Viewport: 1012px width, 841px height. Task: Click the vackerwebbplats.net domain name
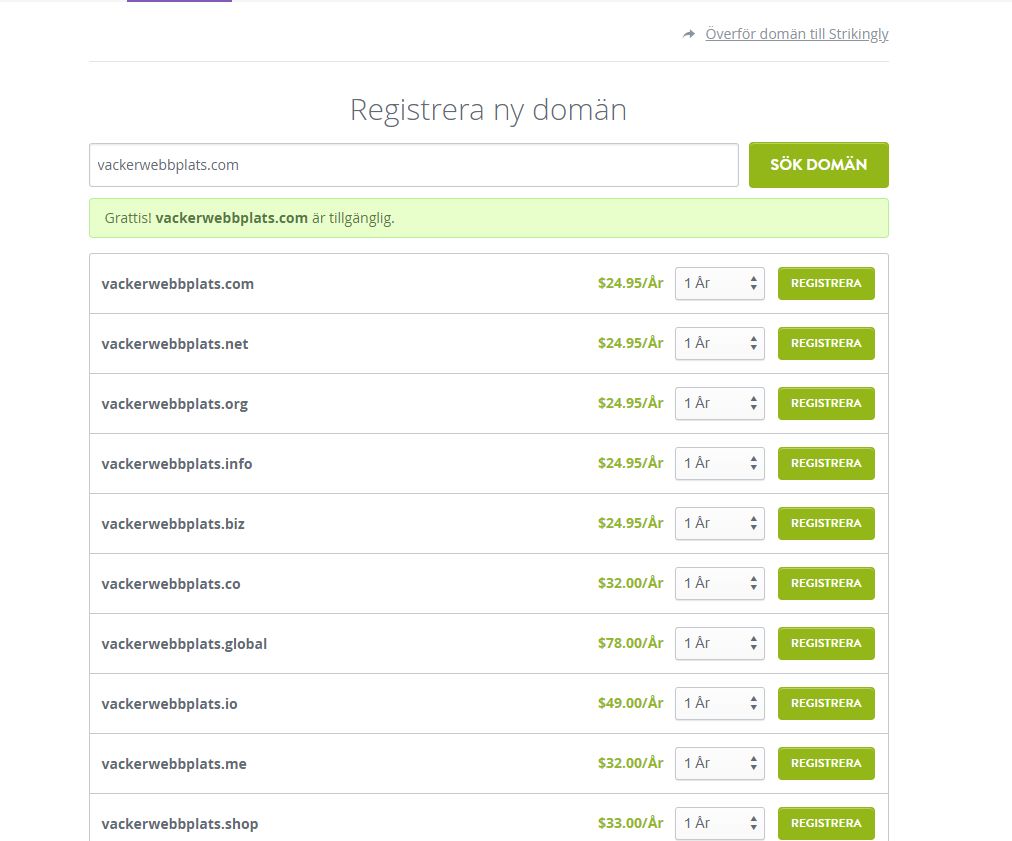click(175, 344)
